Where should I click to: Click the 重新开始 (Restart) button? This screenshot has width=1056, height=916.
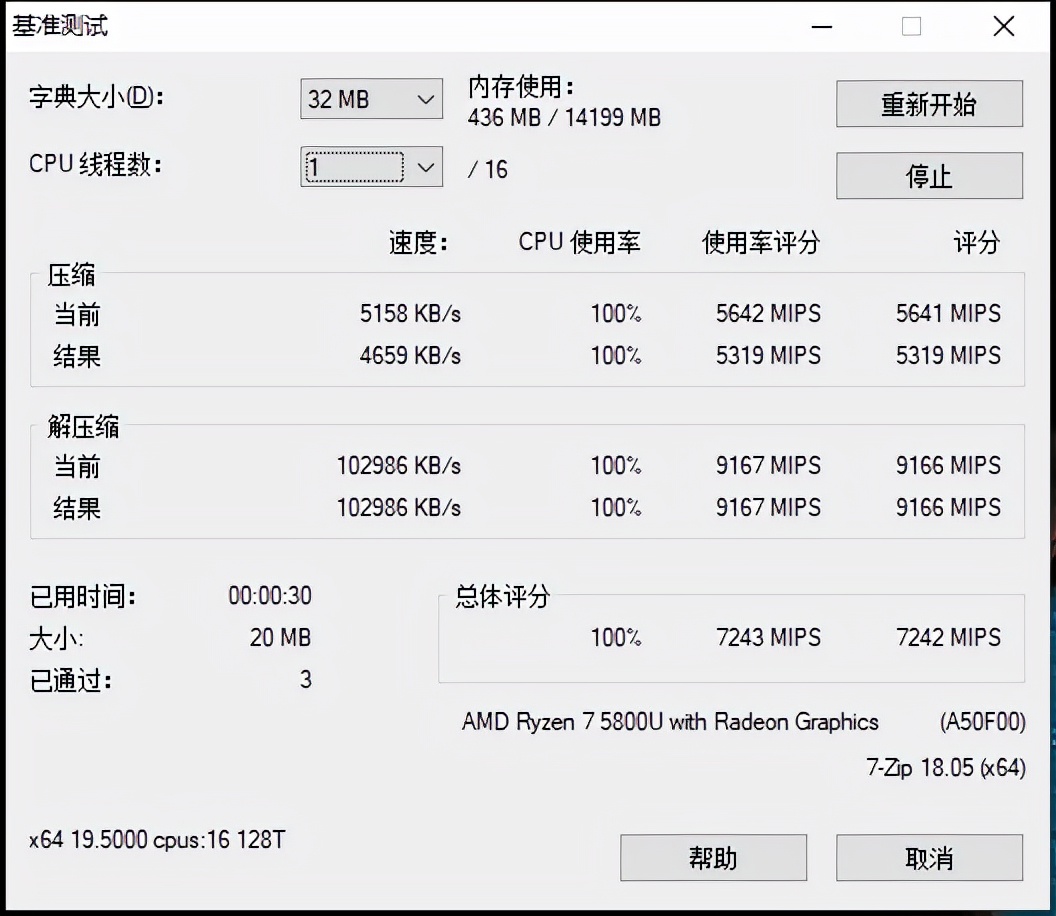pos(928,104)
